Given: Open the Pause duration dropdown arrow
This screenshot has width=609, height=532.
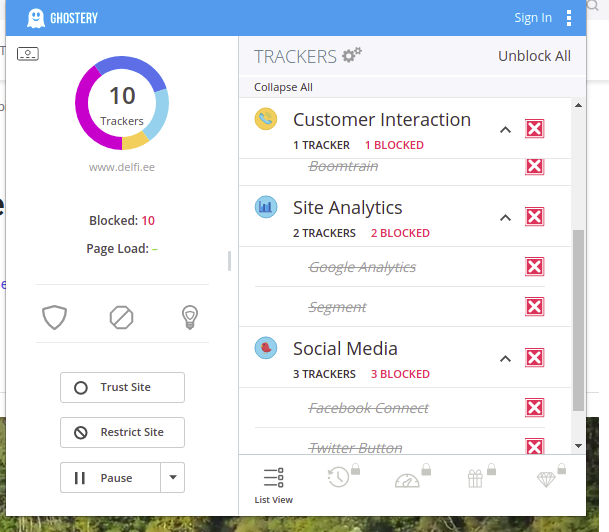Looking at the screenshot, I should click(x=173, y=477).
